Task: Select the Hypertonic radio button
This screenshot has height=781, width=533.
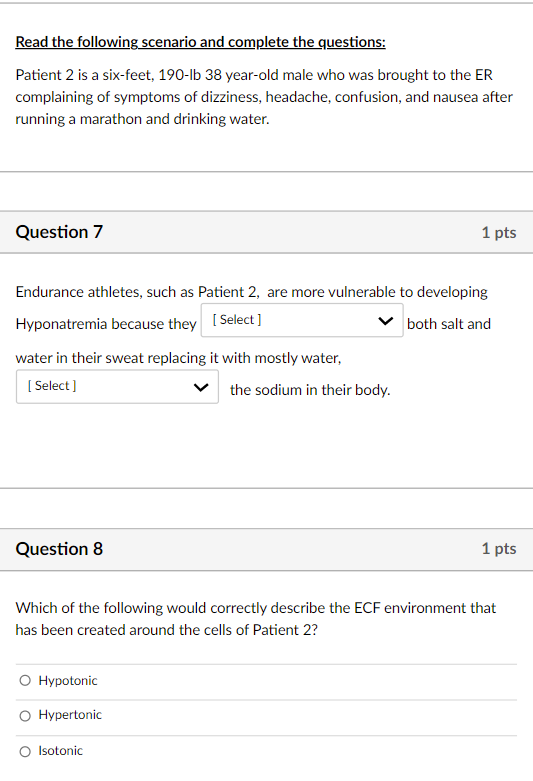Action: point(25,716)
